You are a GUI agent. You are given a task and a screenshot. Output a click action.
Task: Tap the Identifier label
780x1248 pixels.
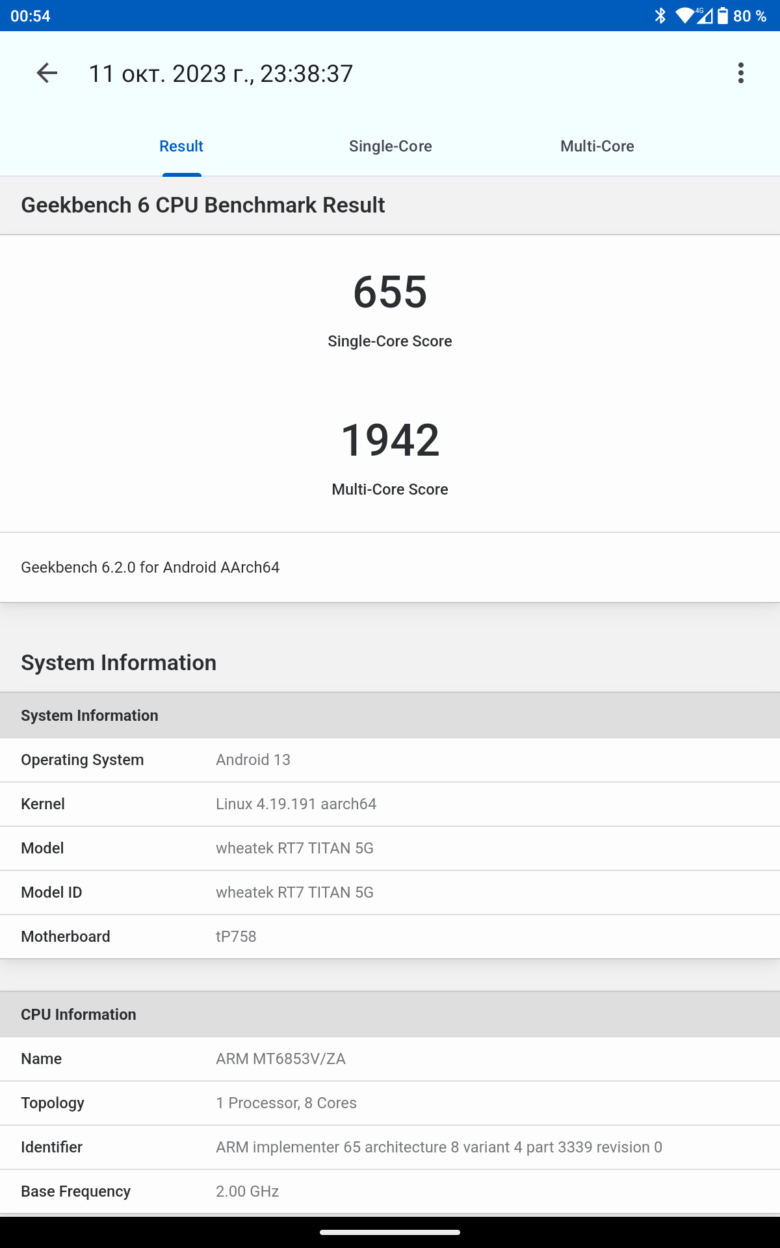coord(52,1147)
